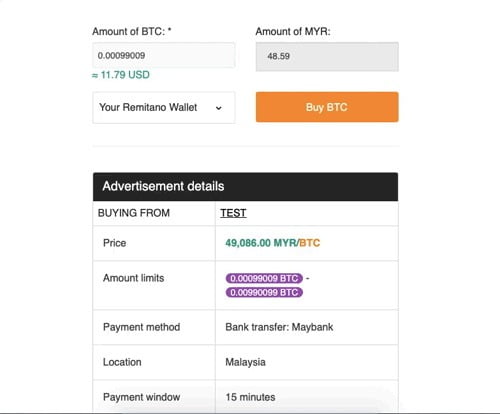Select the minimum limit 0.00099009 BTC badge
The height and width of the screenshot is (414, 500).
(264, 278)
